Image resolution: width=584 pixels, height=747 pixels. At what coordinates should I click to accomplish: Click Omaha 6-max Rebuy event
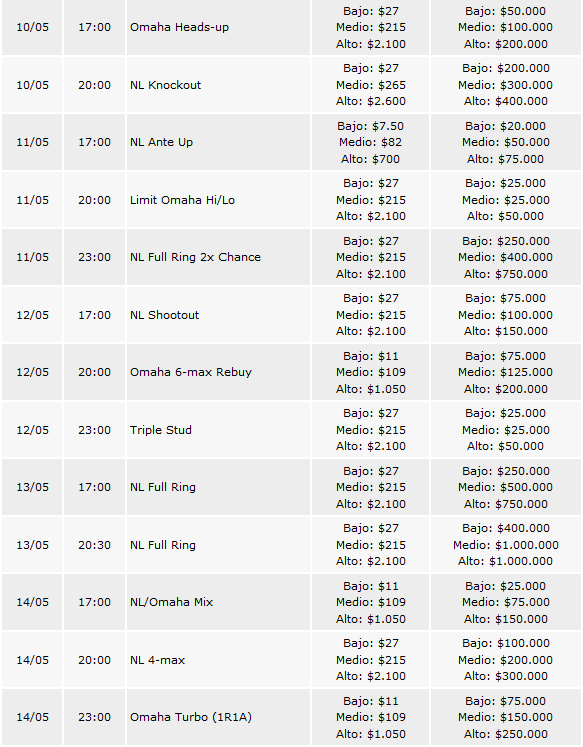pos(191,372)
